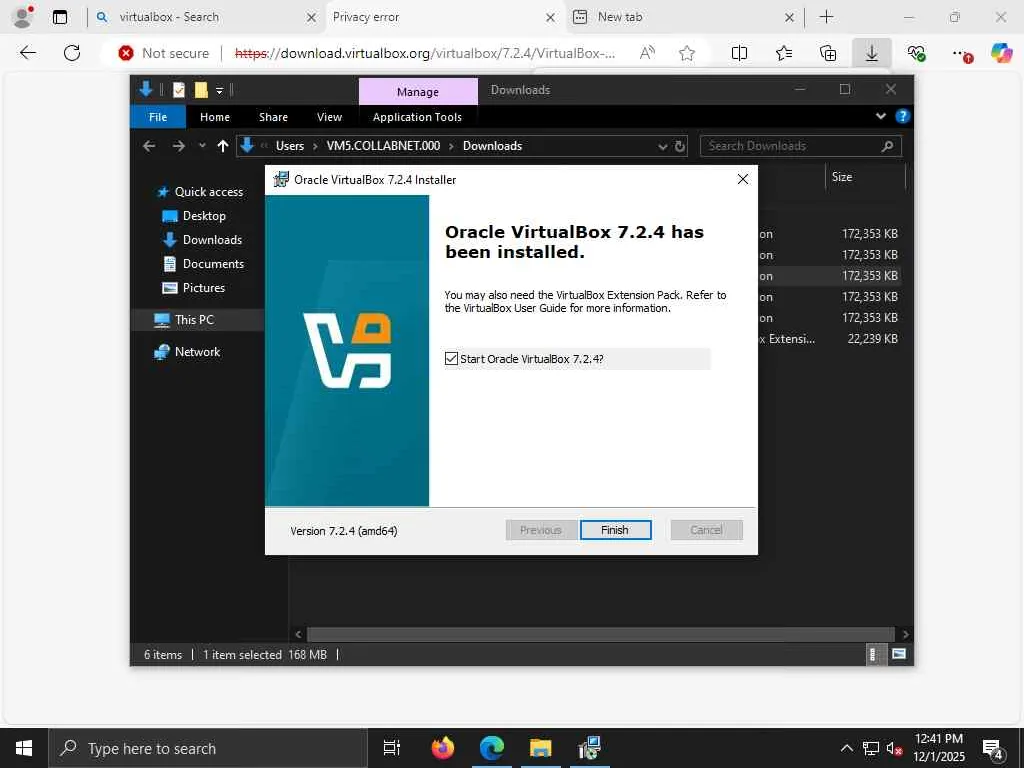Click VM5.COLLABNET.000 in address path
Image resolution: width=1024 pixels, height=768 pixels.
(383, 146)
